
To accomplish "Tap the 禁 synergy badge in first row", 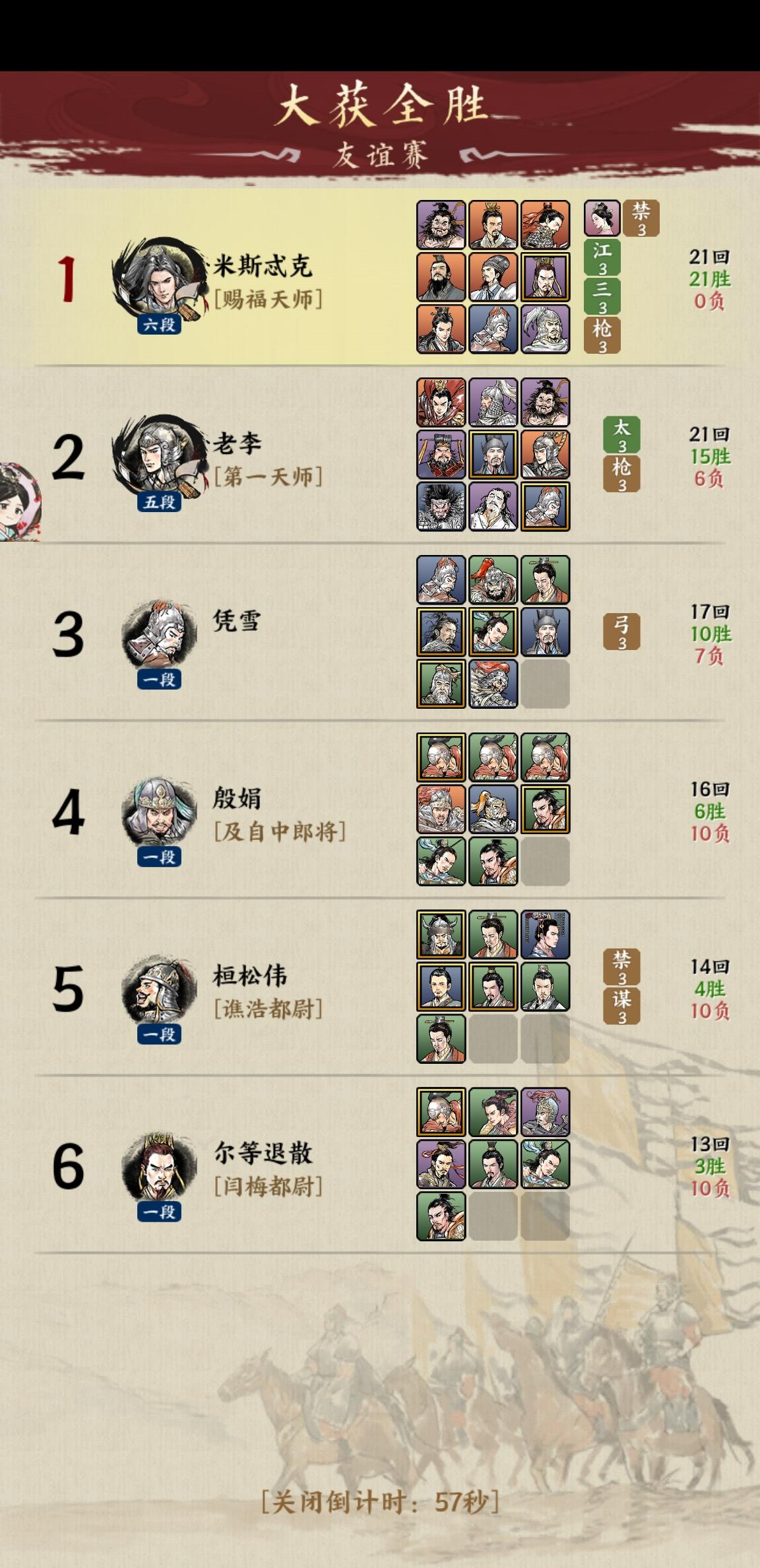I will coord(641,218).
